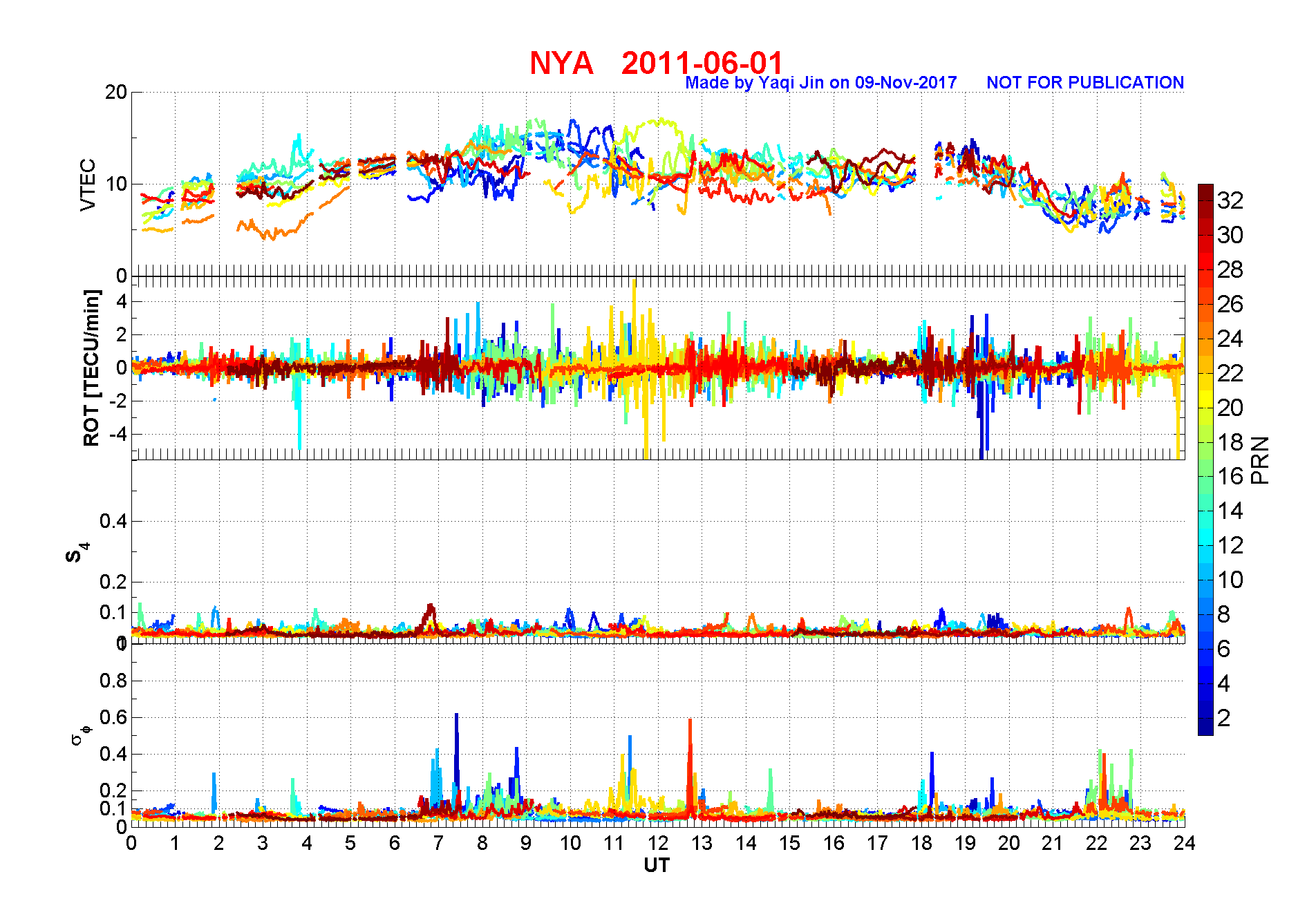Select VTEC axis tick label 20
1316x919 pixels.
tap(115, 92)
